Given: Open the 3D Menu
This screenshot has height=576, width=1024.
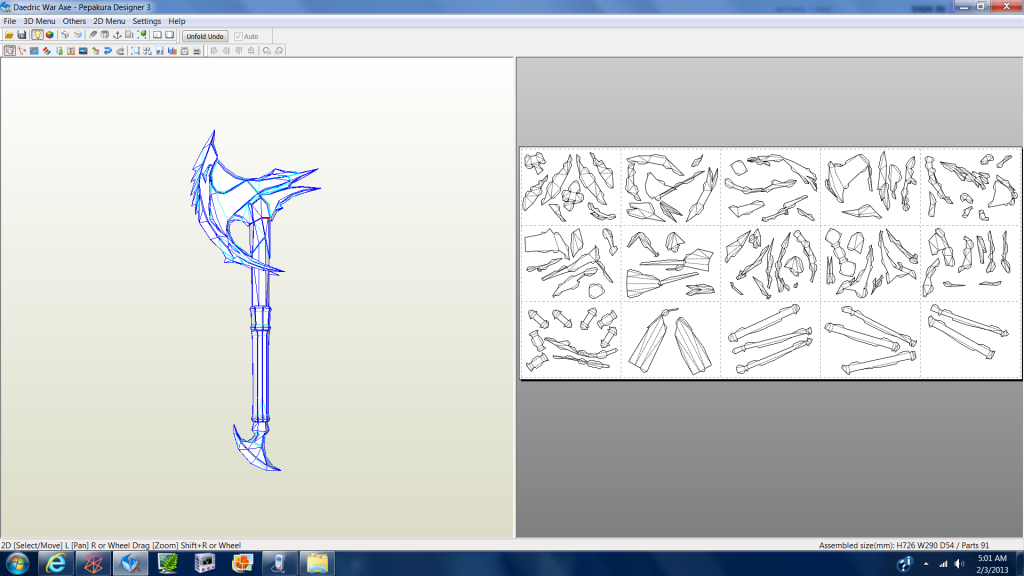Looking at the screenshot, I should (x=39, y=21).
